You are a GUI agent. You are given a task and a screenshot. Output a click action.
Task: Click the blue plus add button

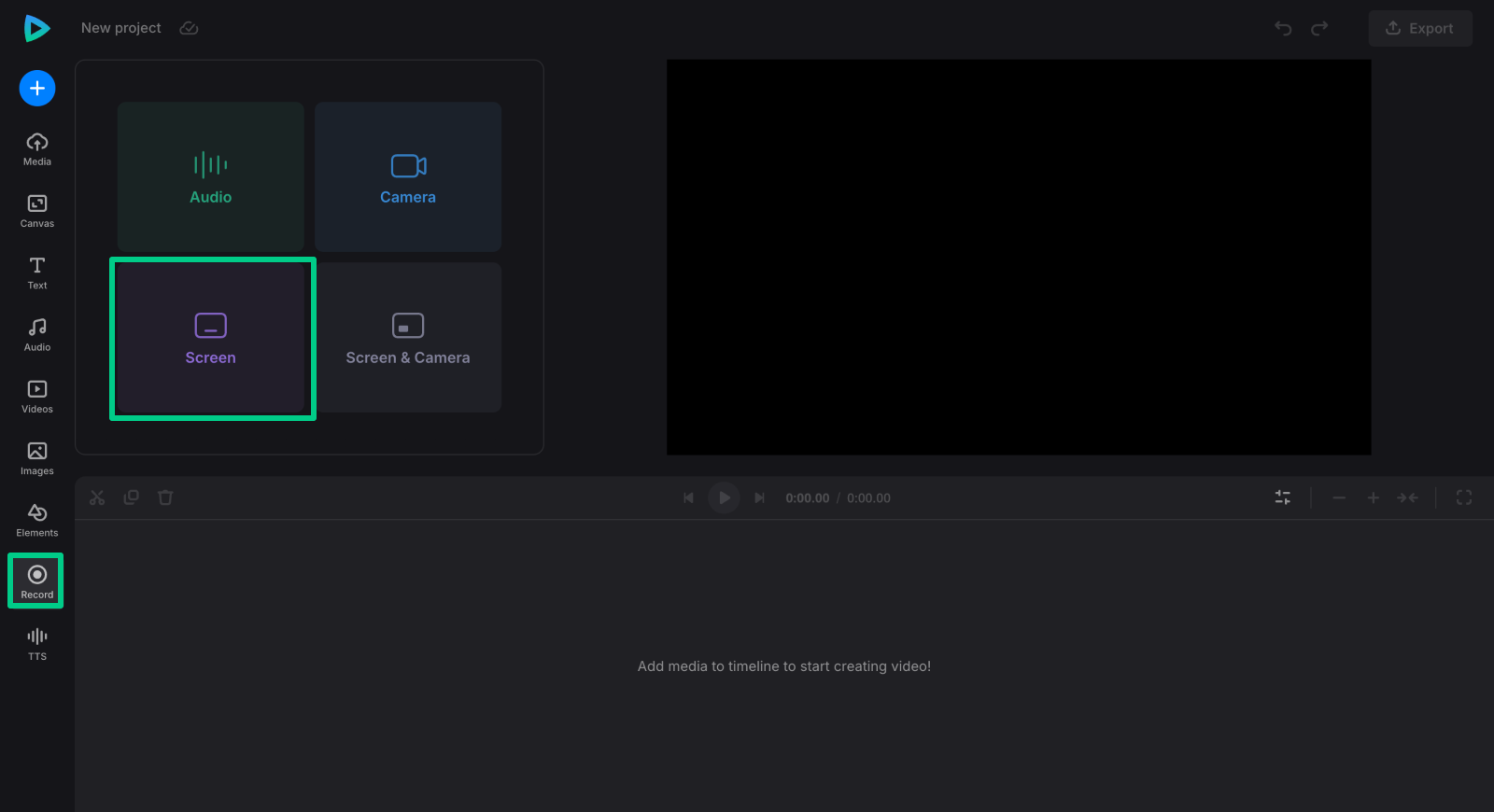tap(37, 89)
